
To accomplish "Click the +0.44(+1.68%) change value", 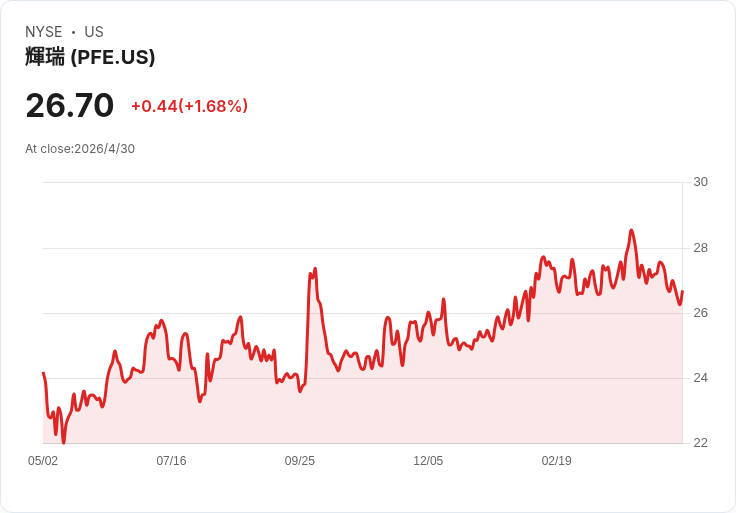I will [x=189, y=106].
